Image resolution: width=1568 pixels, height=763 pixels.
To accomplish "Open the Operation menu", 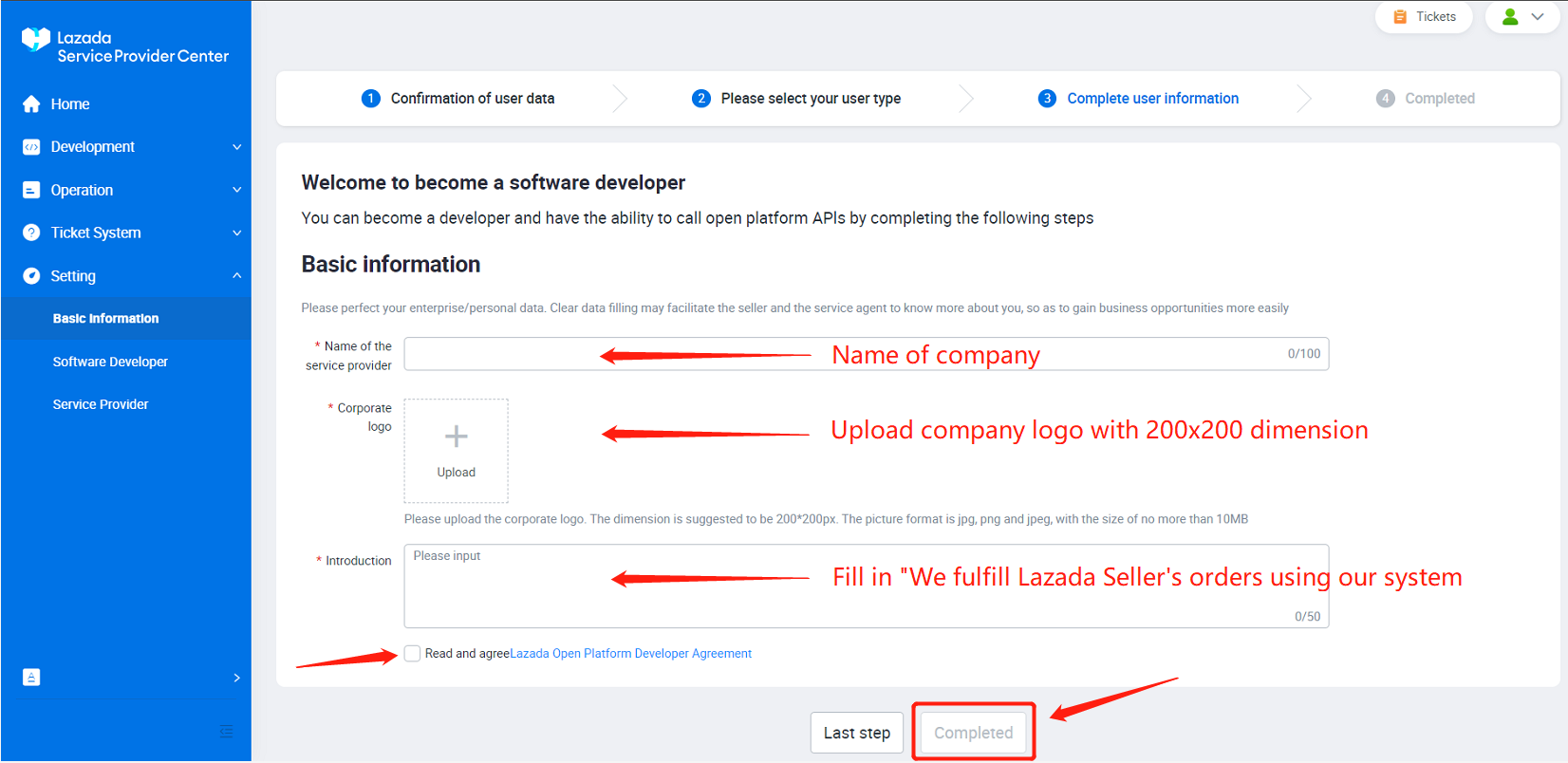I will (x=125, y=190).
